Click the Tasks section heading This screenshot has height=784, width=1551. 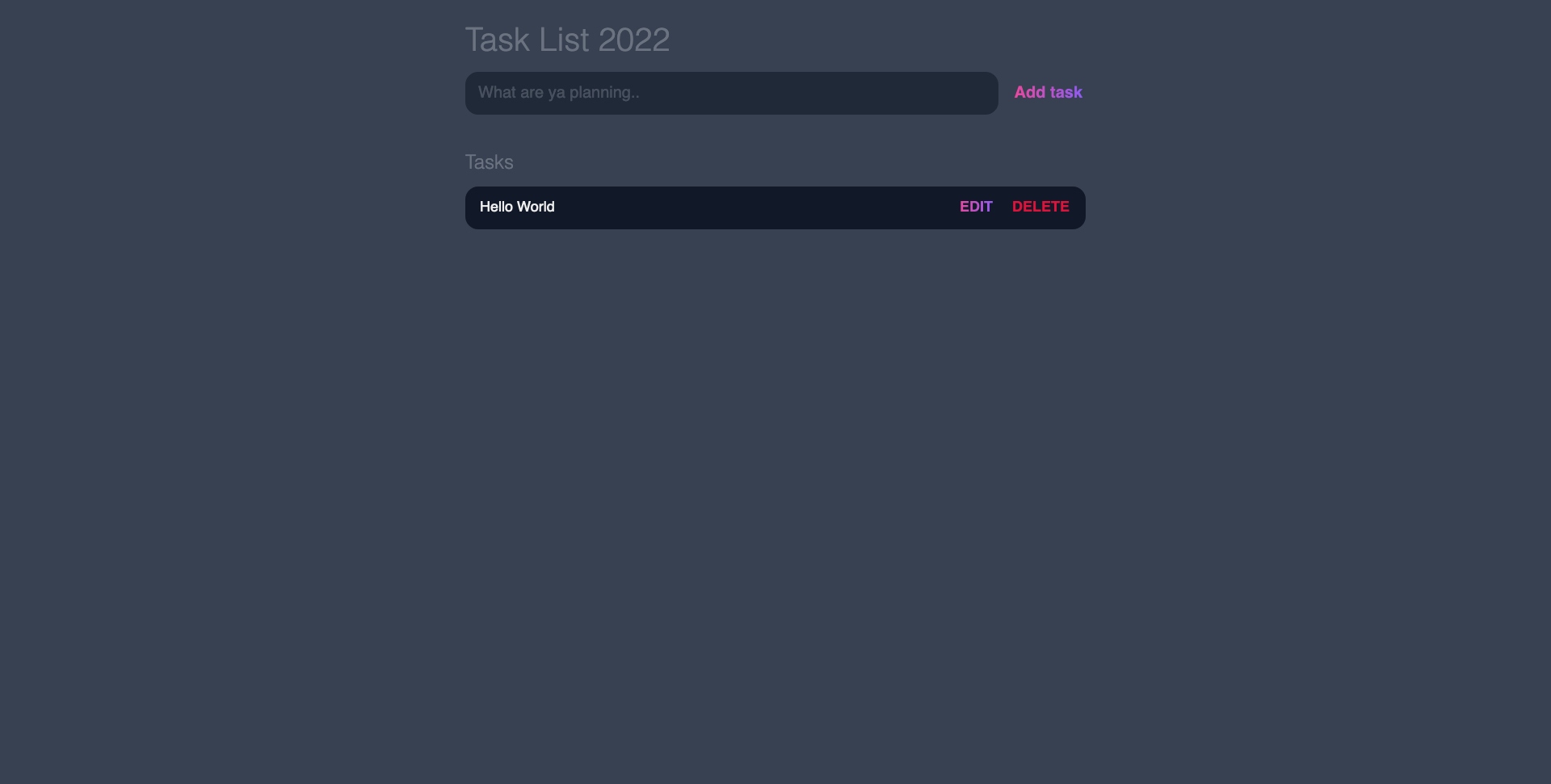tap(489, 162)
